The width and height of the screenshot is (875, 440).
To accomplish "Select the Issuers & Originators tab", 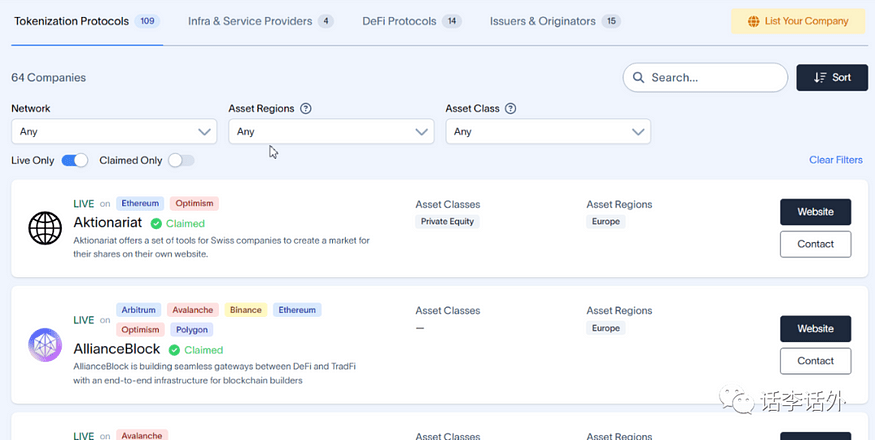I will coord(555,21).
